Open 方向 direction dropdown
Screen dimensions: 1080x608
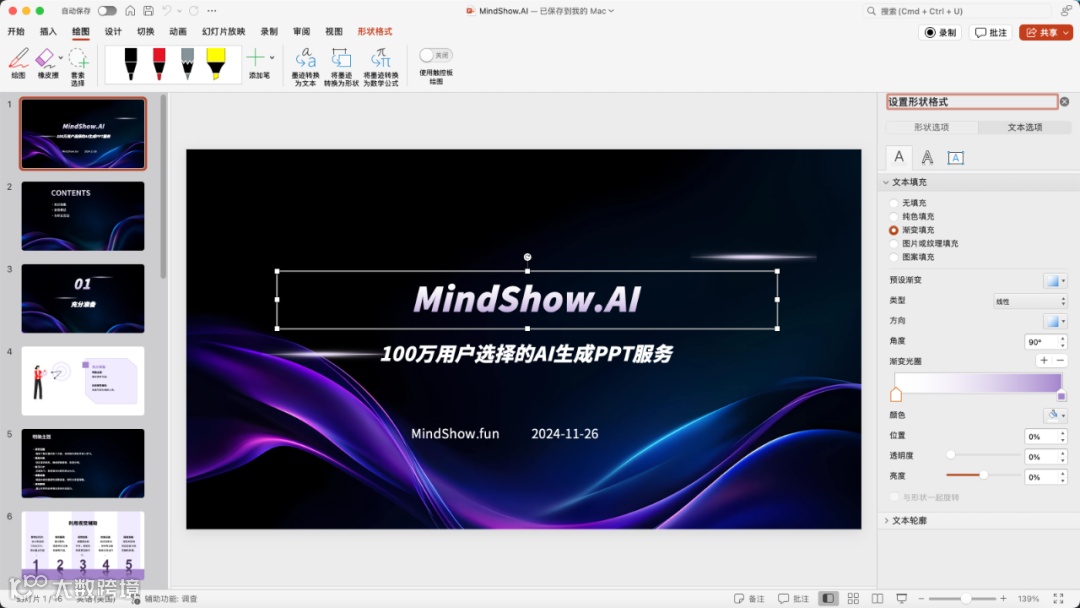[1055, 321]
